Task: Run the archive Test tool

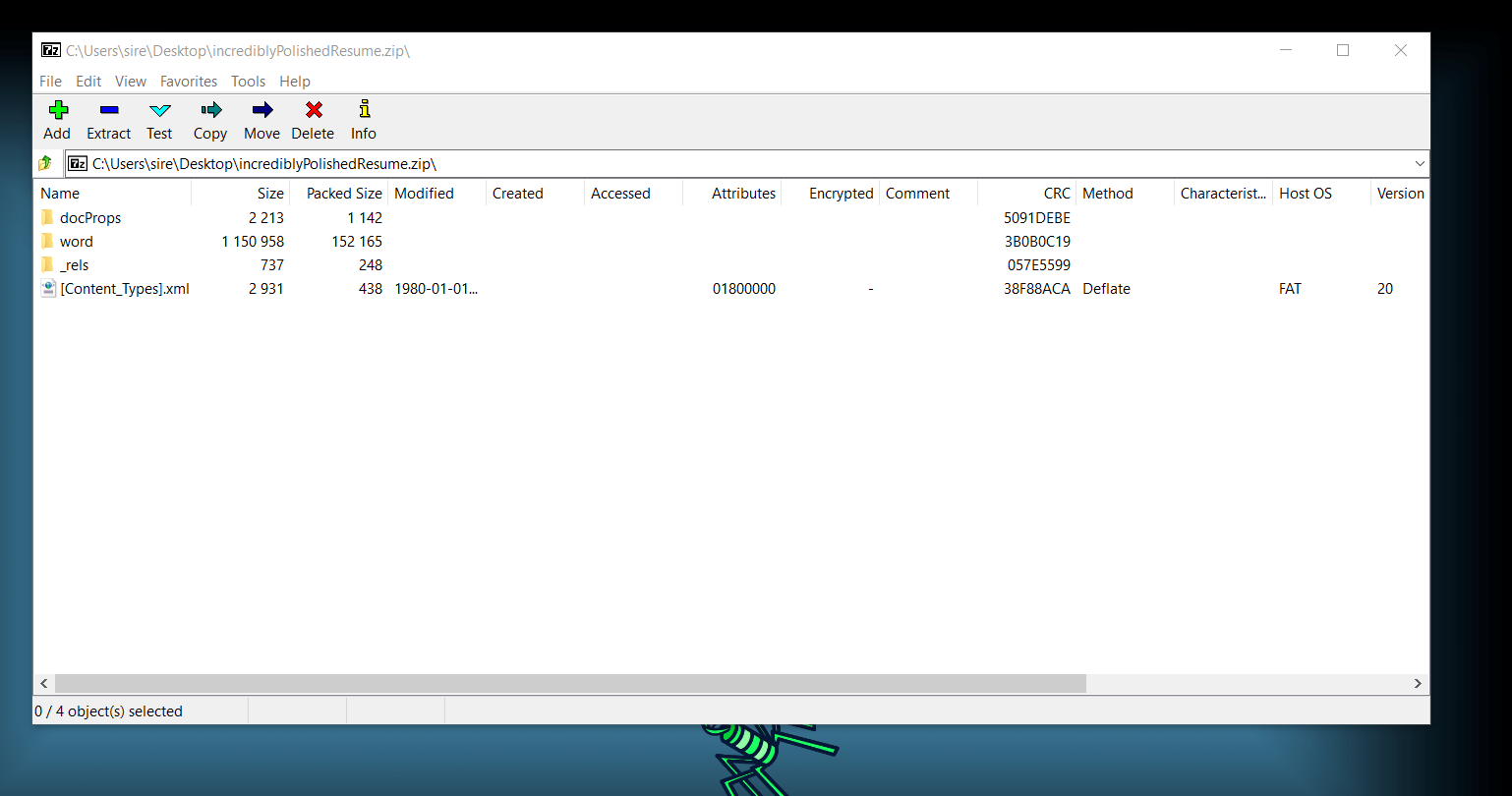Action: [159, 110]
